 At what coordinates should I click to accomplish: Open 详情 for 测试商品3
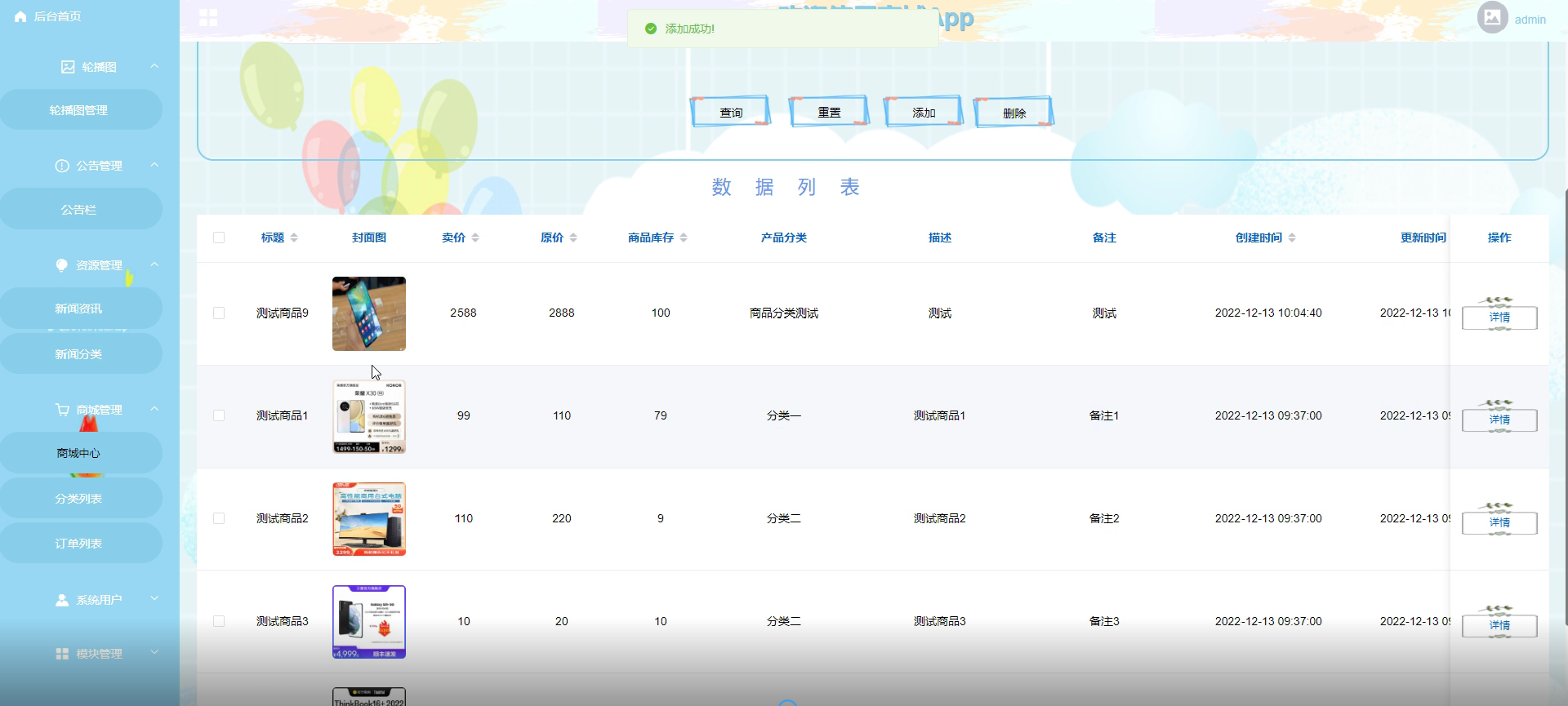pos(1499,626)
